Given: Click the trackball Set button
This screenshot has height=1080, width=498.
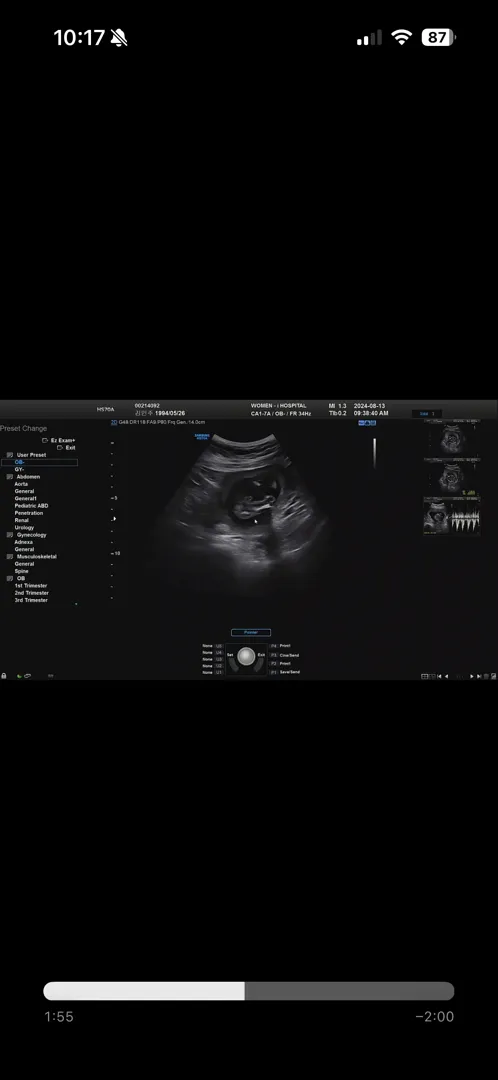Looking at the screenshot, I should pos(230,654).
